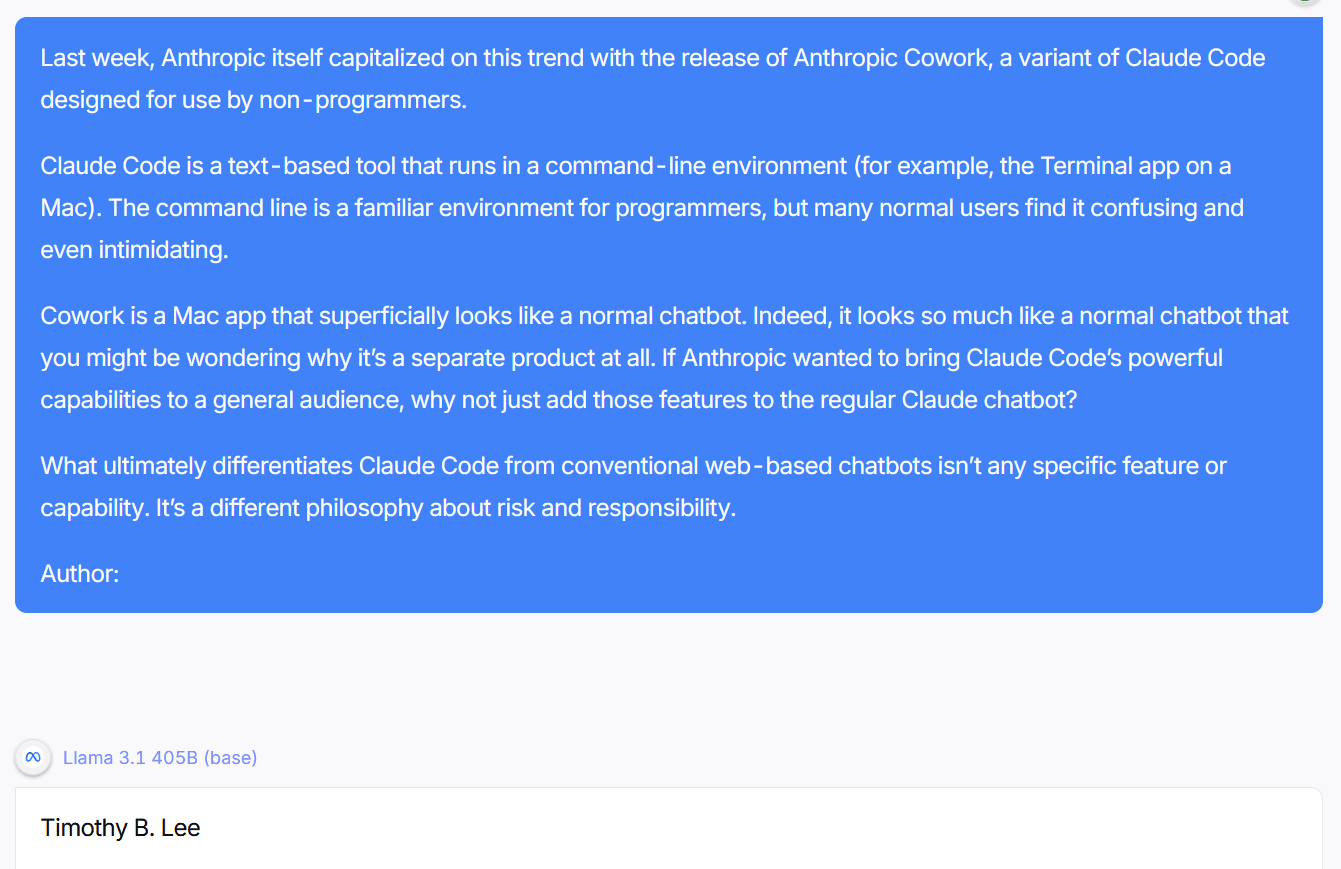1341x869 pixels.
Task: Select the Llama model avatar circle
Action: pos(32,758)
